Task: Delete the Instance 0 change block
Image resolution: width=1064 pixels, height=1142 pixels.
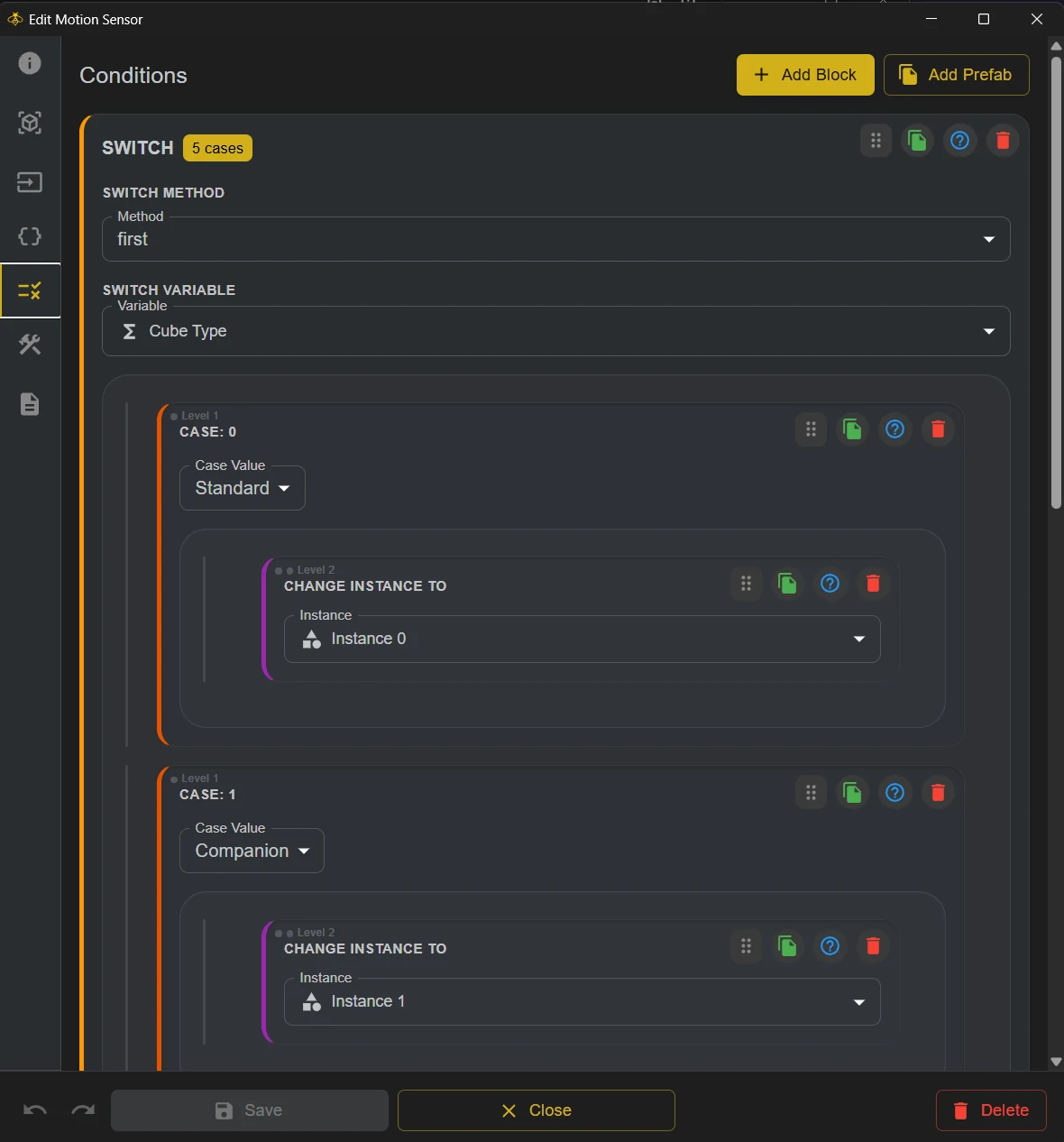Action: tap(873, 584)
